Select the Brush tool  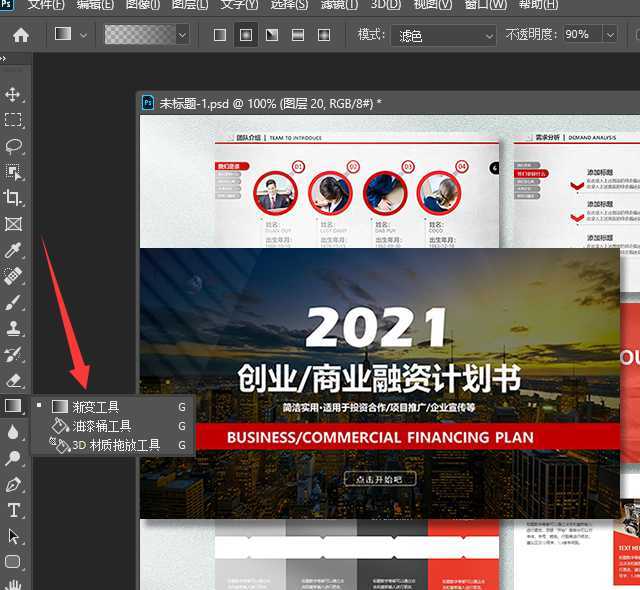13,302
